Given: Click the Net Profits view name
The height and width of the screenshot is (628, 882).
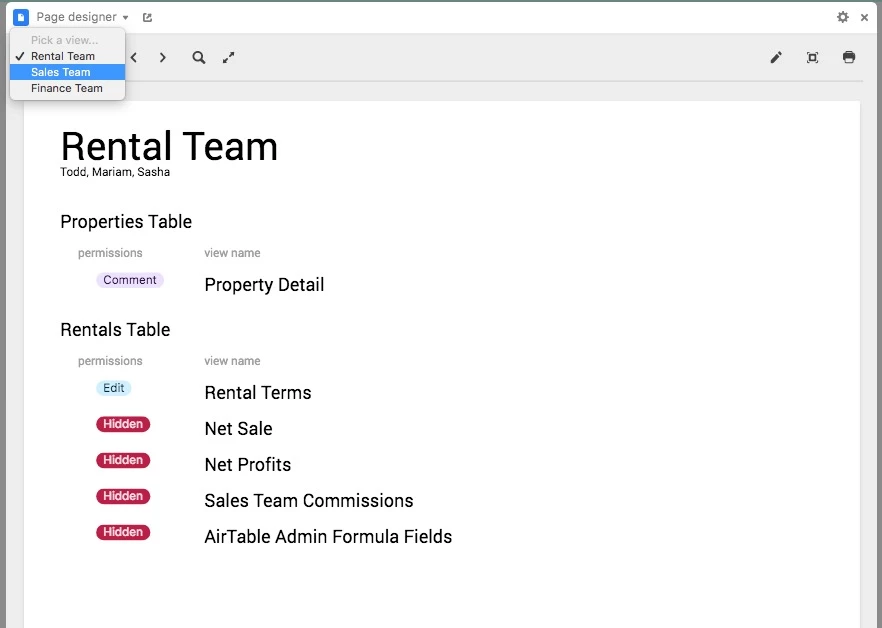Looking at the screenshot, I should [x=248, y=465].
